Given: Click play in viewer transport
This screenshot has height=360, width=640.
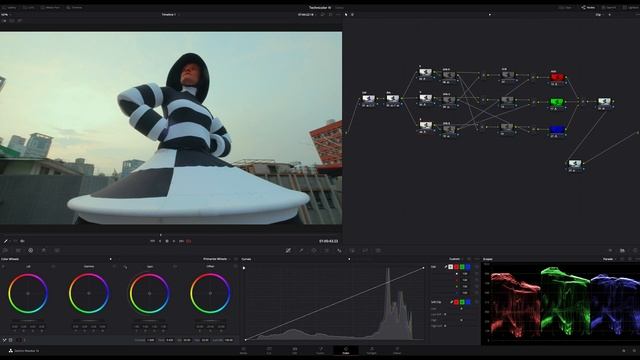Looking at the screenshot, I should 174,241.
